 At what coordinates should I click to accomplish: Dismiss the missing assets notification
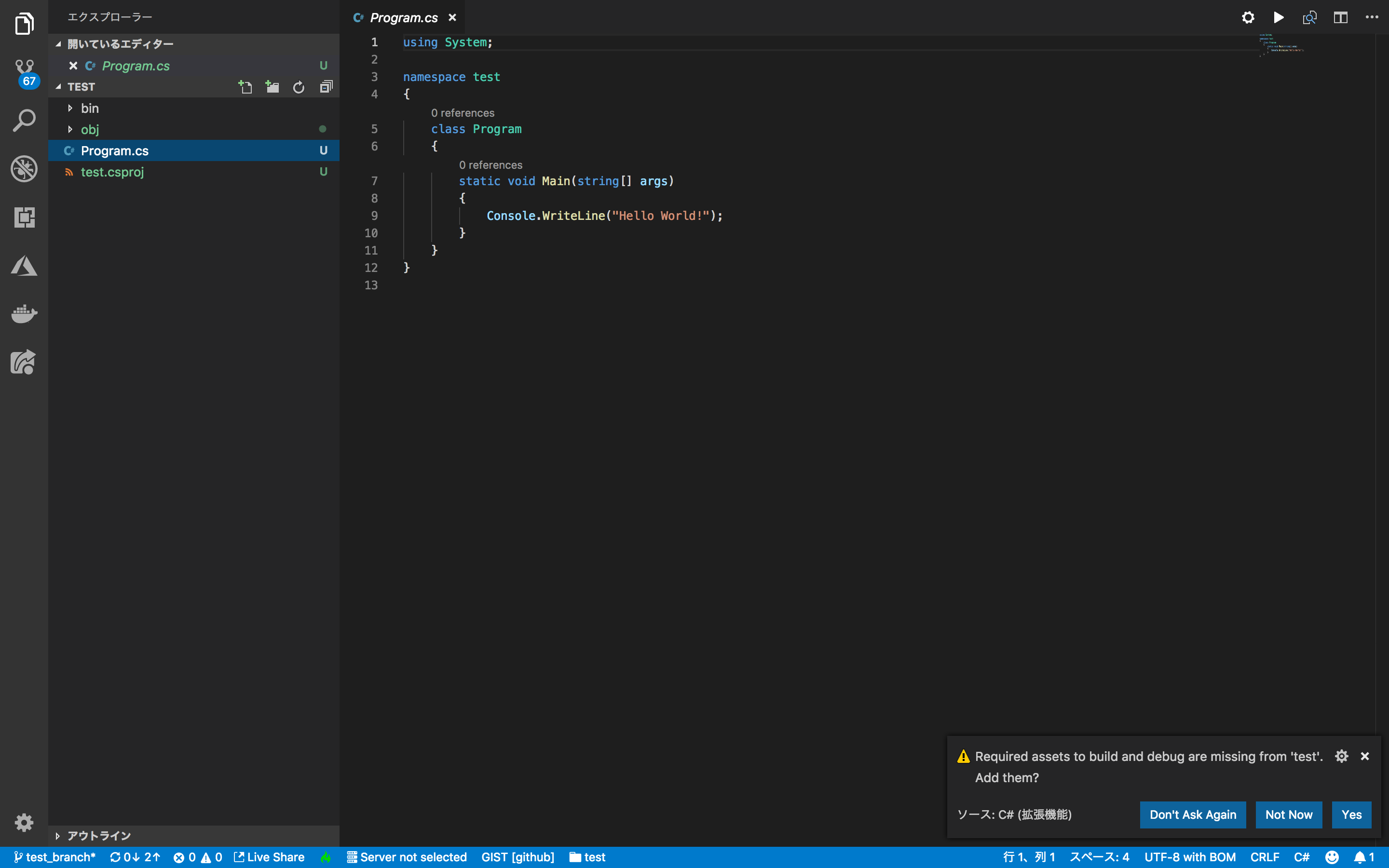click(1365, 756)
